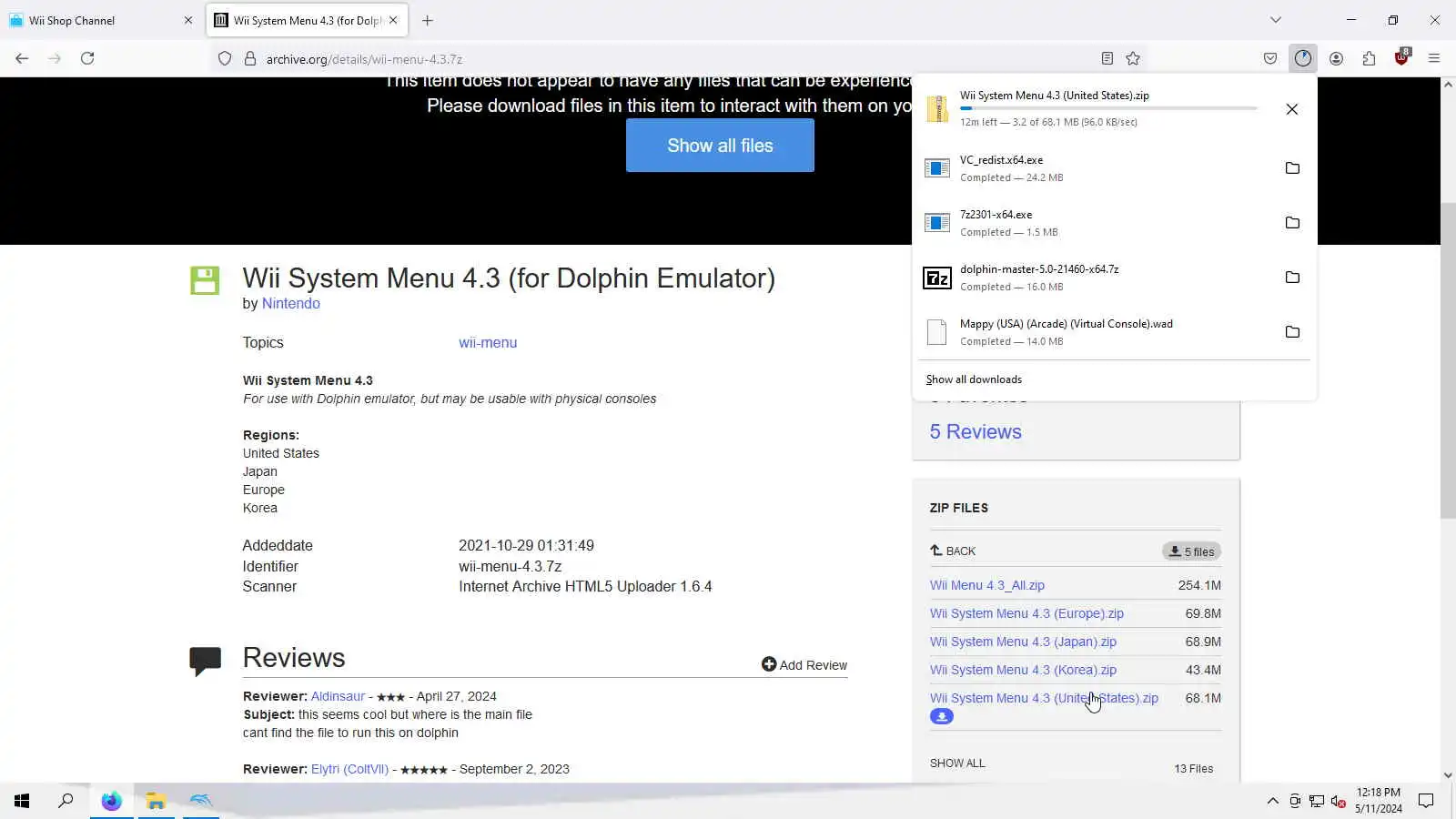Open Windows taskbar search
Screen dimensions: 1456x819
tap(66, 801)
